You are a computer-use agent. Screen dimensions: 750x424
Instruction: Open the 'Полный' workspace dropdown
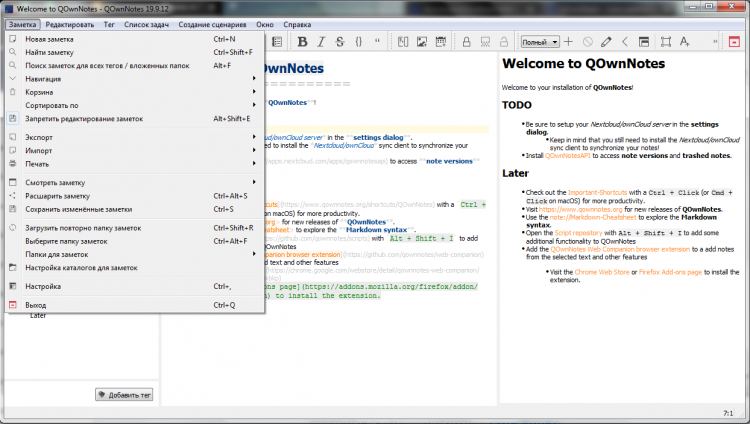click(x=539, y=42)
